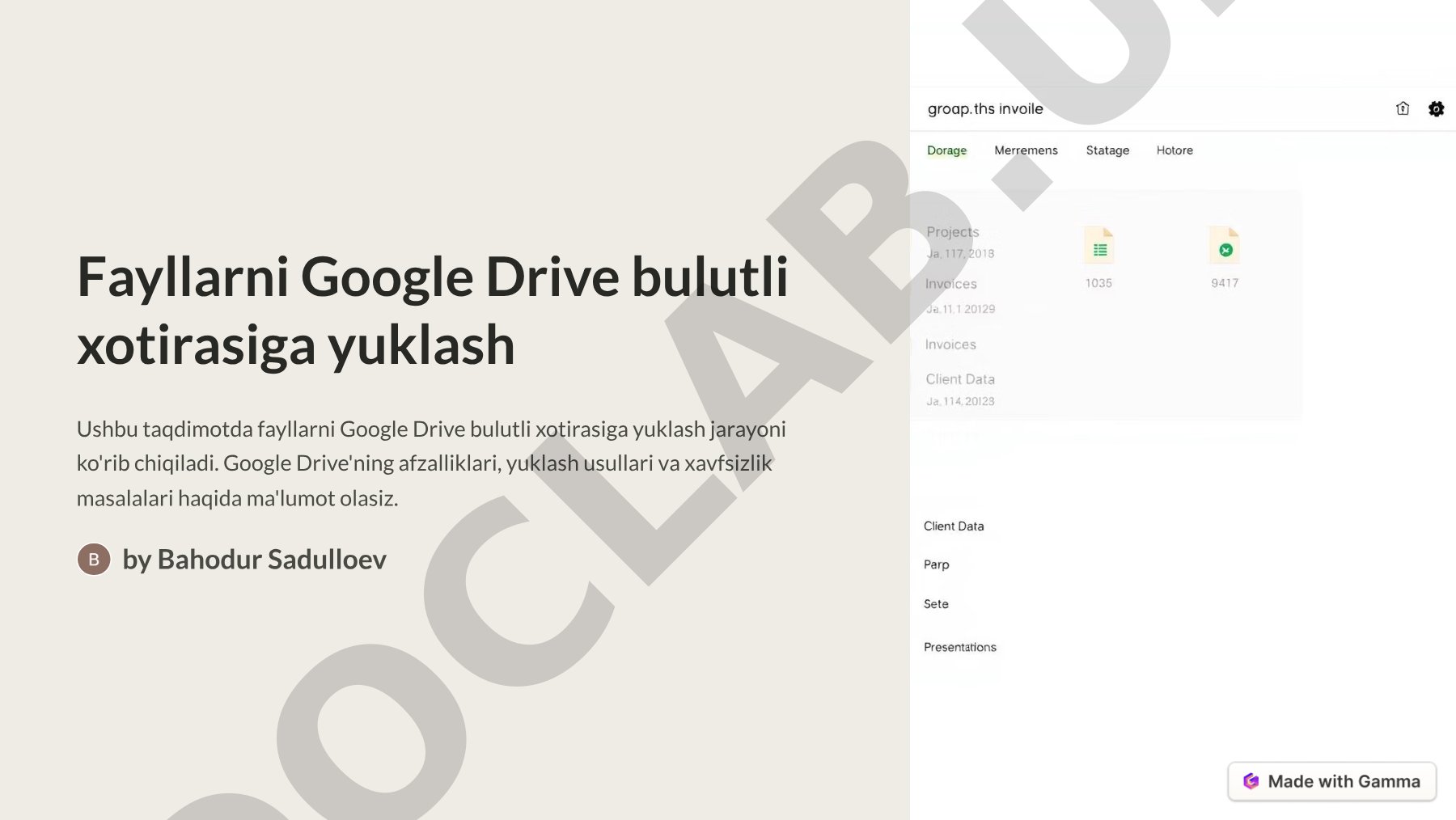
Task: Click the Made with Gamma badge
Action: [x=1331, y=781]
